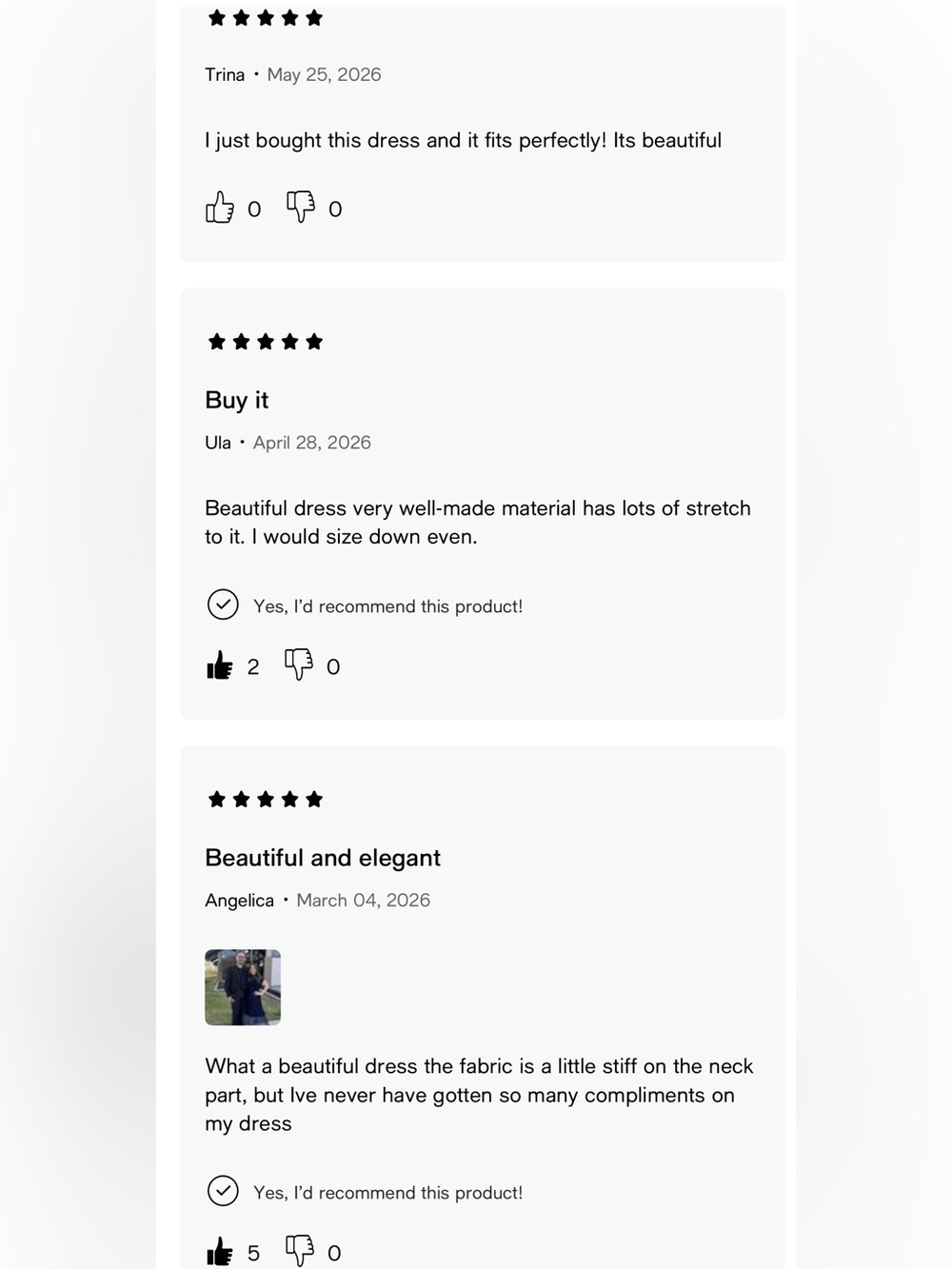Toggle thumbs up on Ula's review

point(220,665)
